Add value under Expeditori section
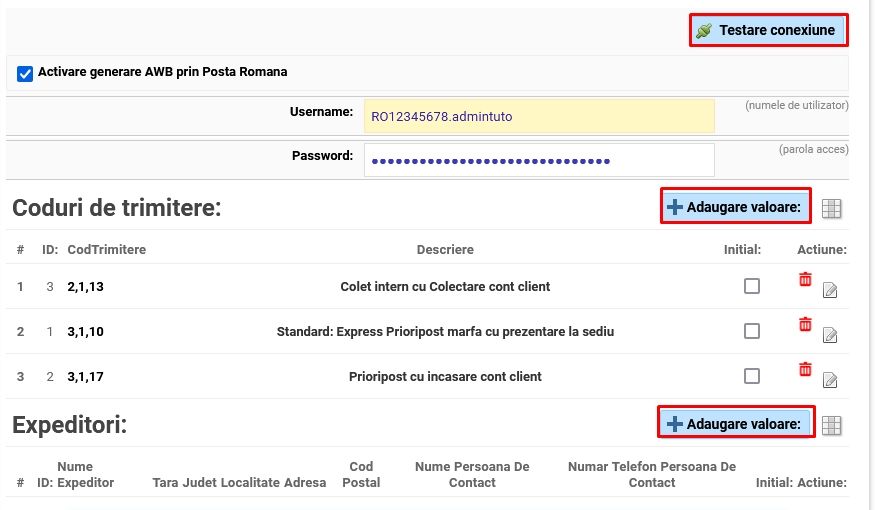The width and height of the screenshot is (875, 510). 735,423
